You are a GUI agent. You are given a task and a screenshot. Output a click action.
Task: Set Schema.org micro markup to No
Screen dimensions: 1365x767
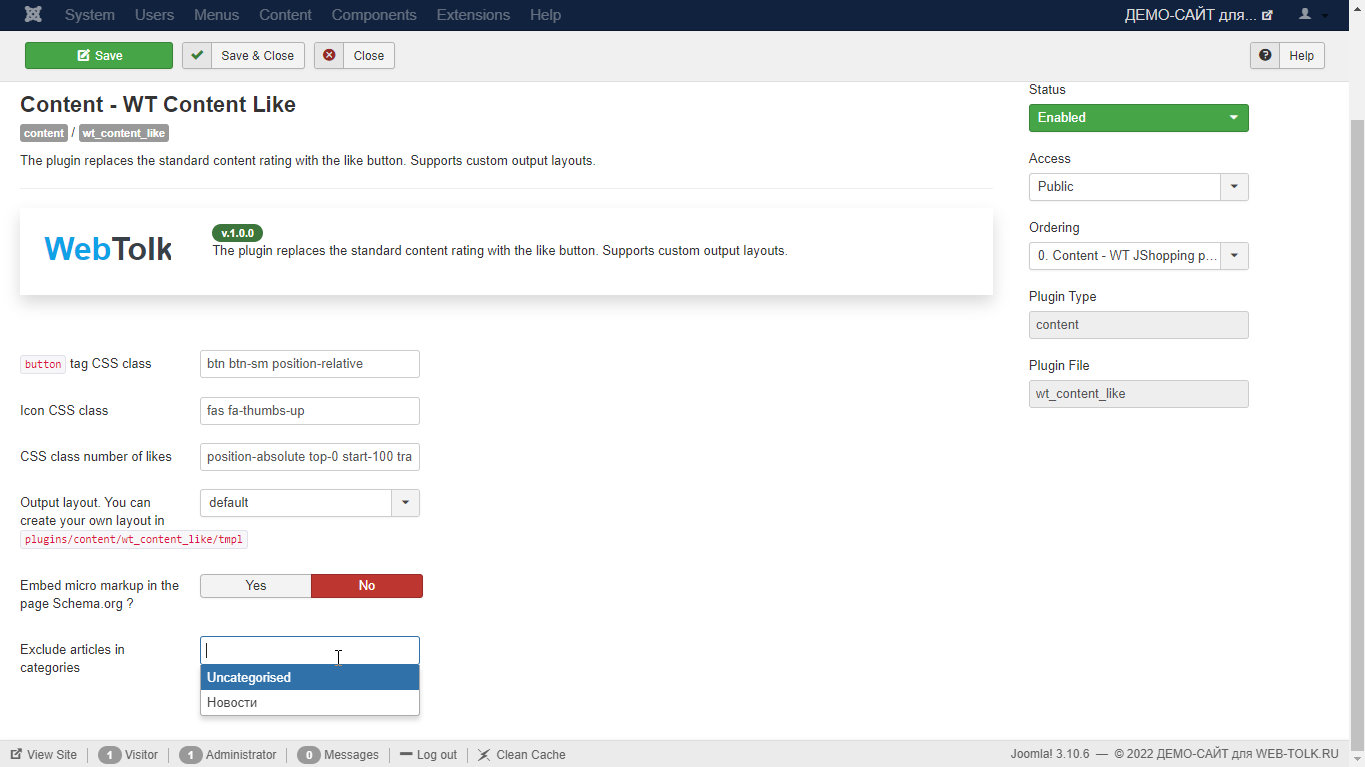[x=367, y=586]
